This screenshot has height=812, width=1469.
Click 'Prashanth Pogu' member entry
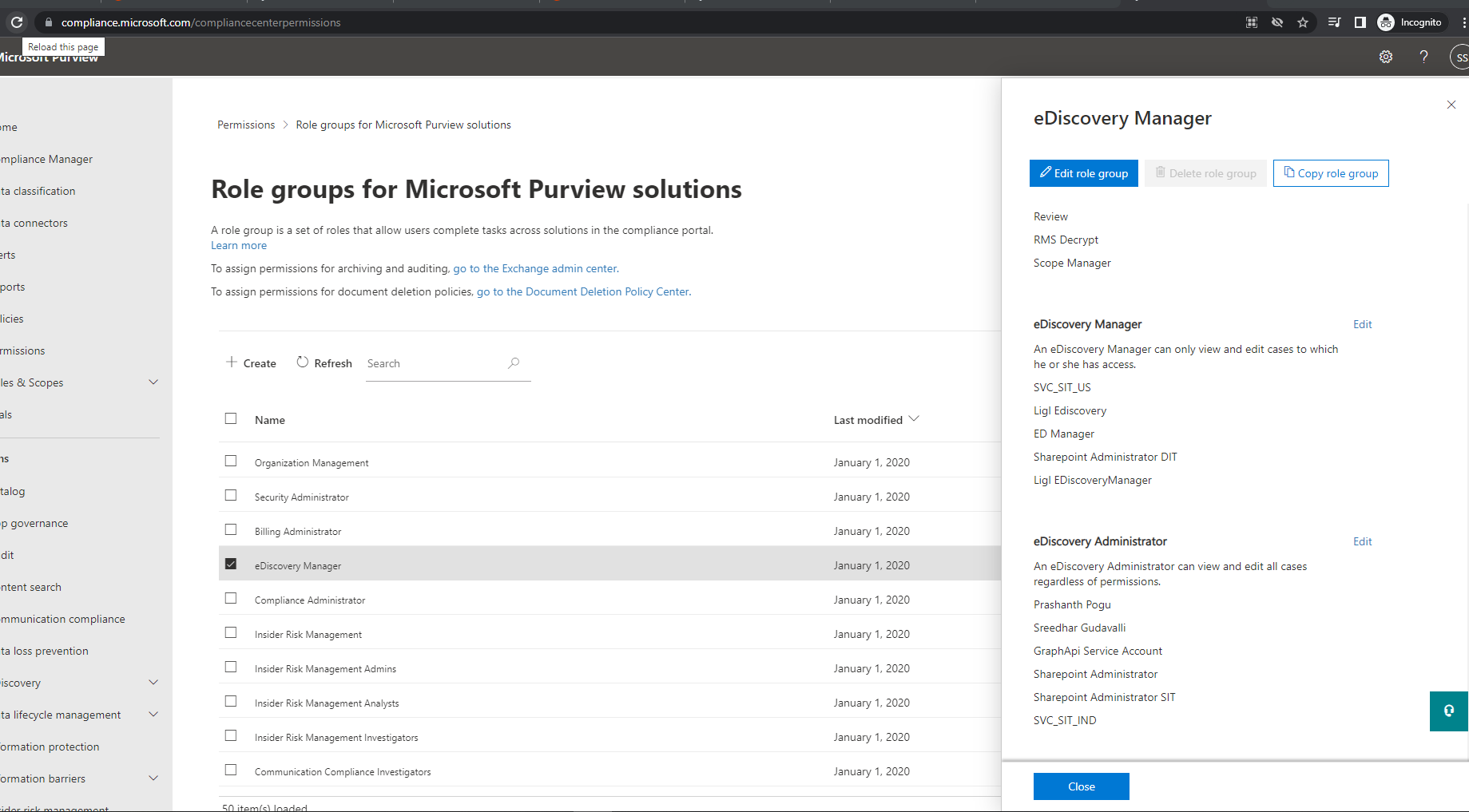pyautogui.click(x=1072, y=604)
